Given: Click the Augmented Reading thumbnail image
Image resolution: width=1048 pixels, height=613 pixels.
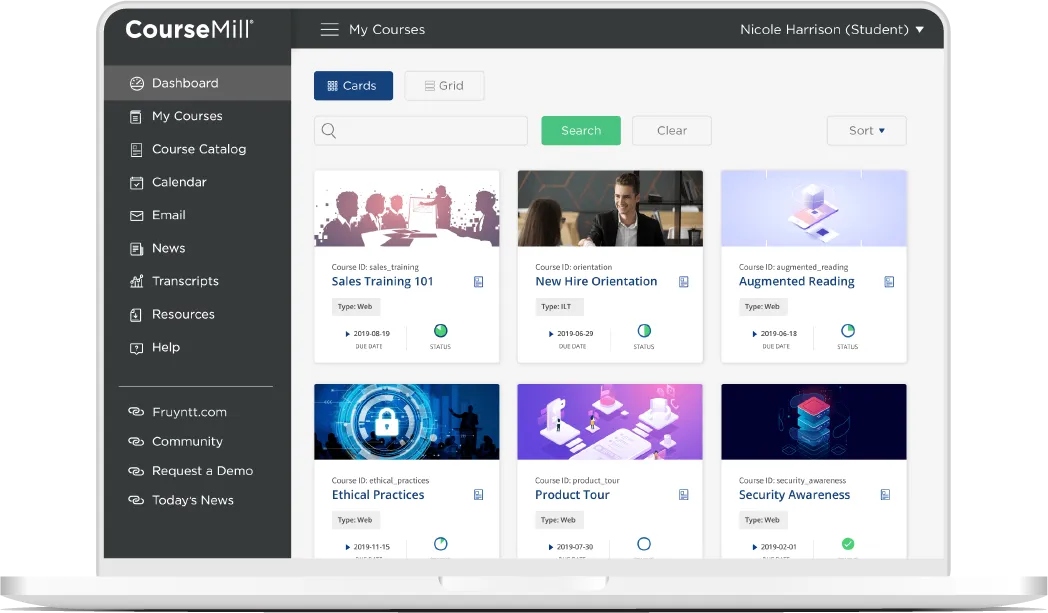Looking at the screenshot, I should click(814, 209).
